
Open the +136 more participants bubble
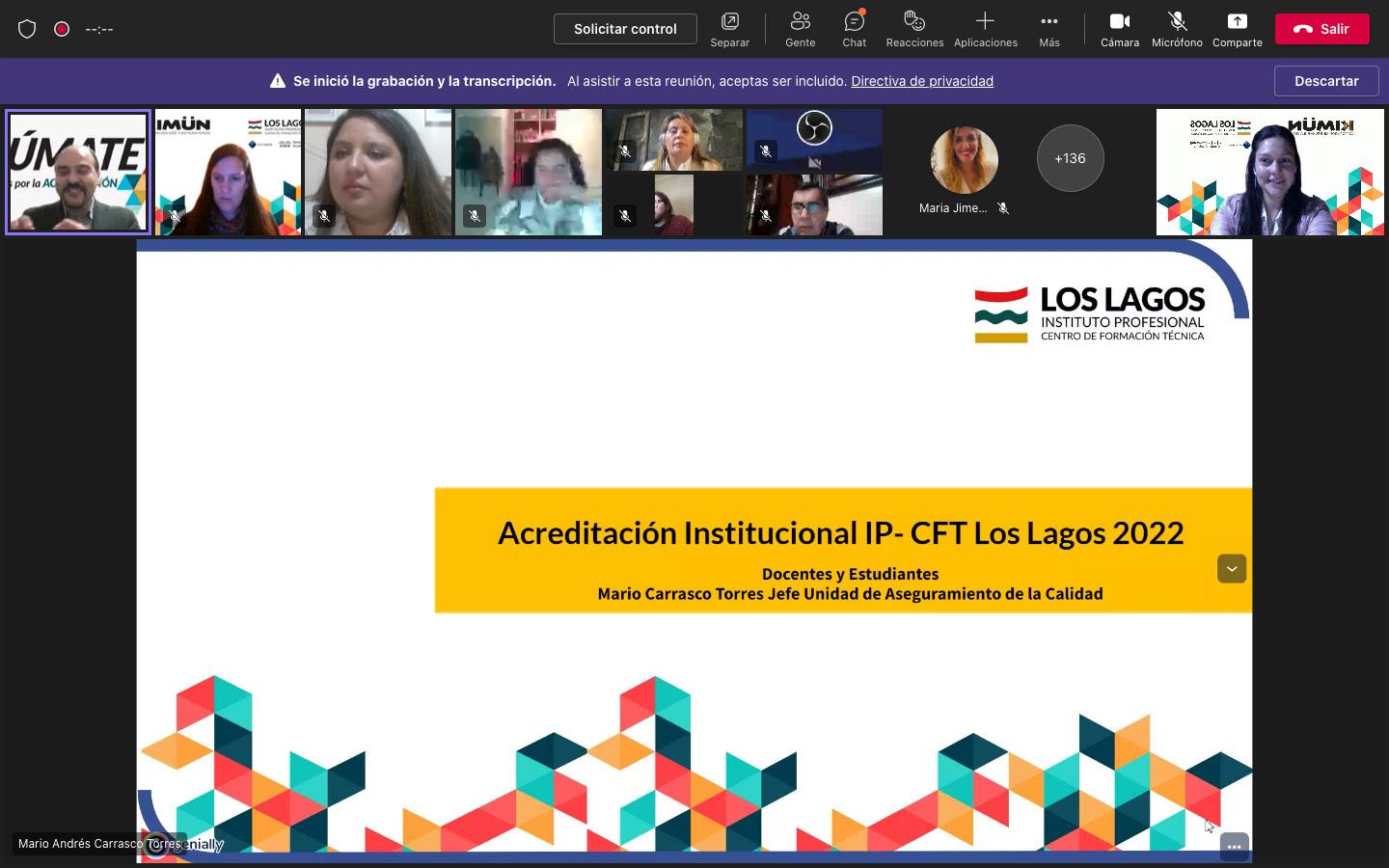point(1070,158)
